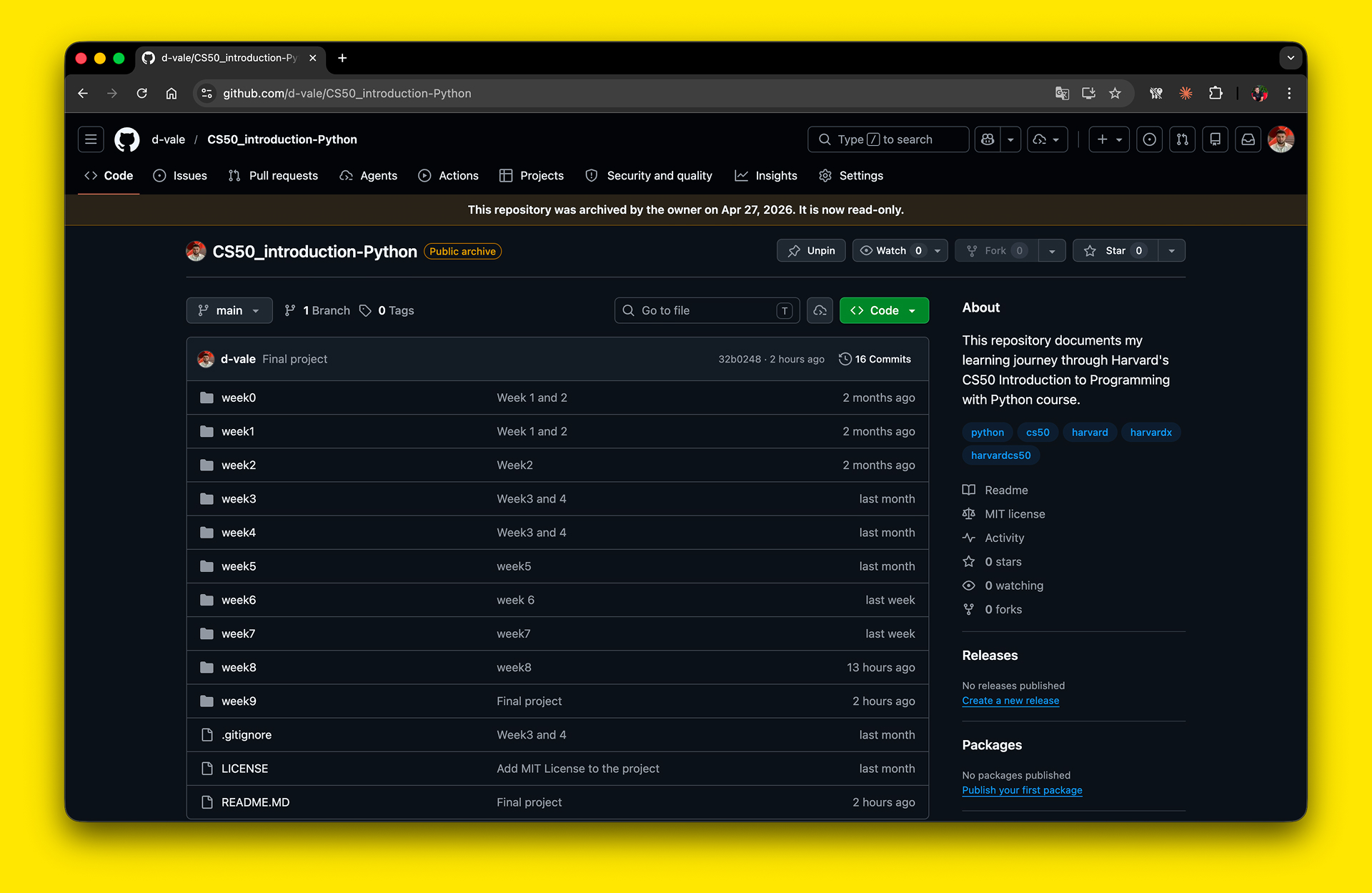
Task: Open the notifications inbox icon
Action: click(1248, 139)
